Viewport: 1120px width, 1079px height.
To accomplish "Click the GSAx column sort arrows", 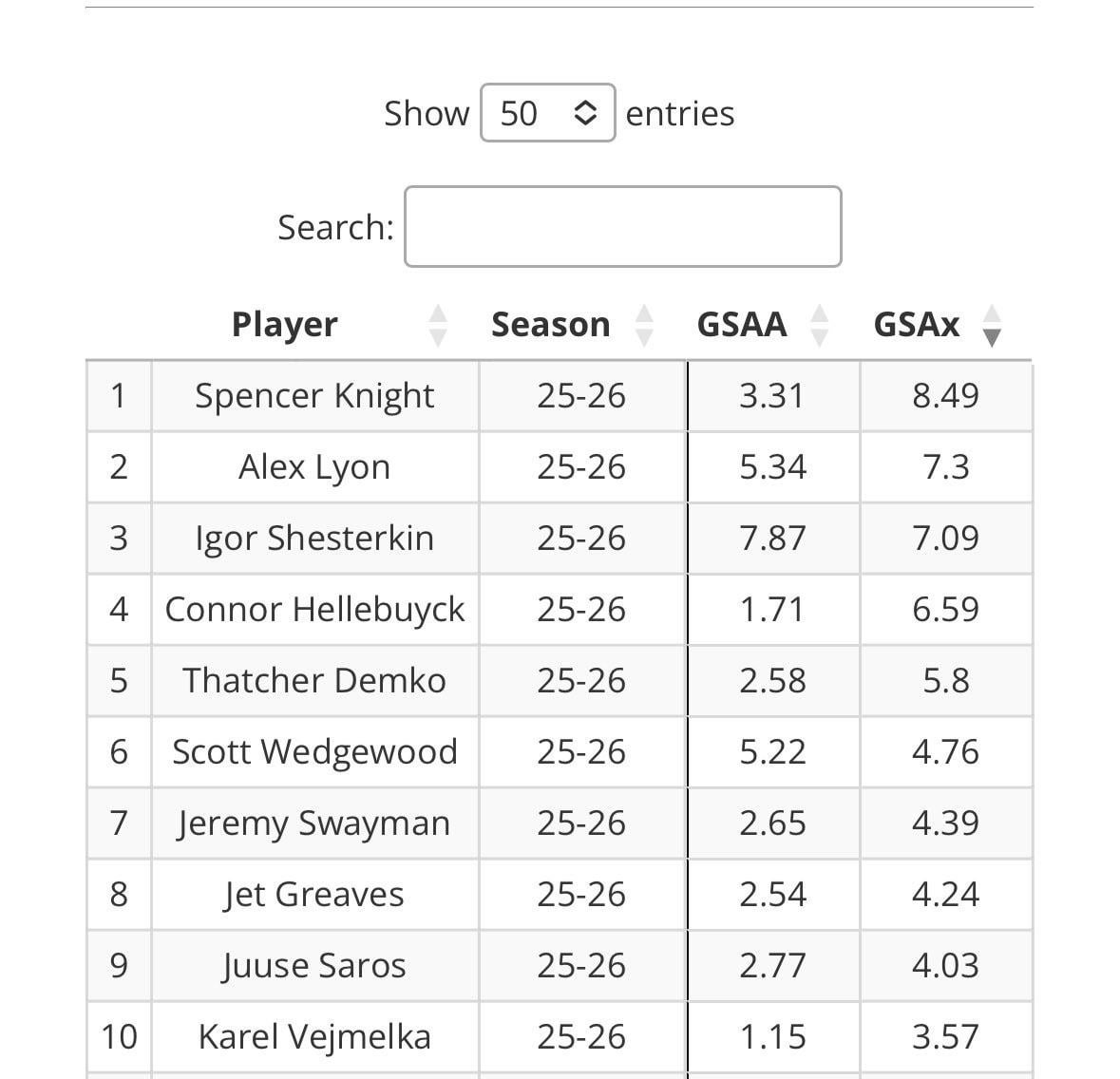I will click(x=992, y=325).
